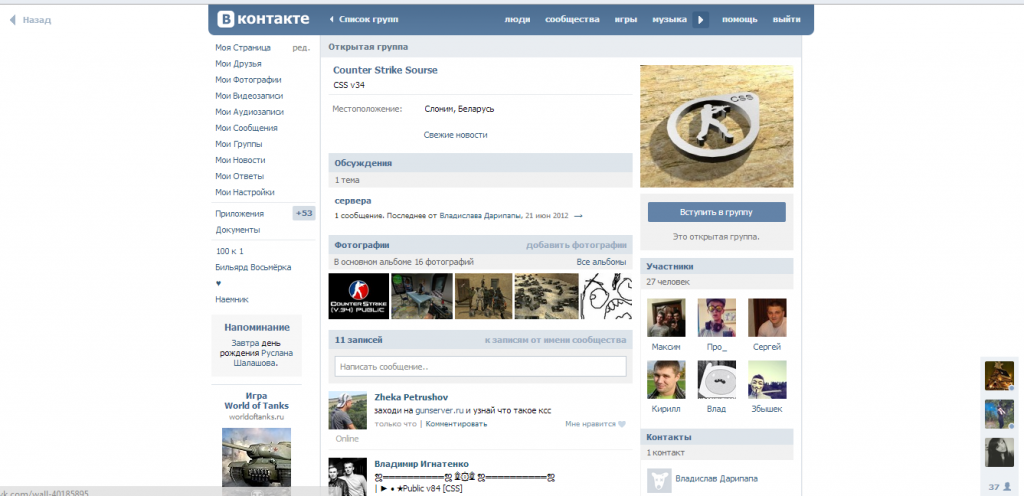Click the Комментировать link under Zheka's post
This screenshot has height=496, width=1024.
pos(456,424)
